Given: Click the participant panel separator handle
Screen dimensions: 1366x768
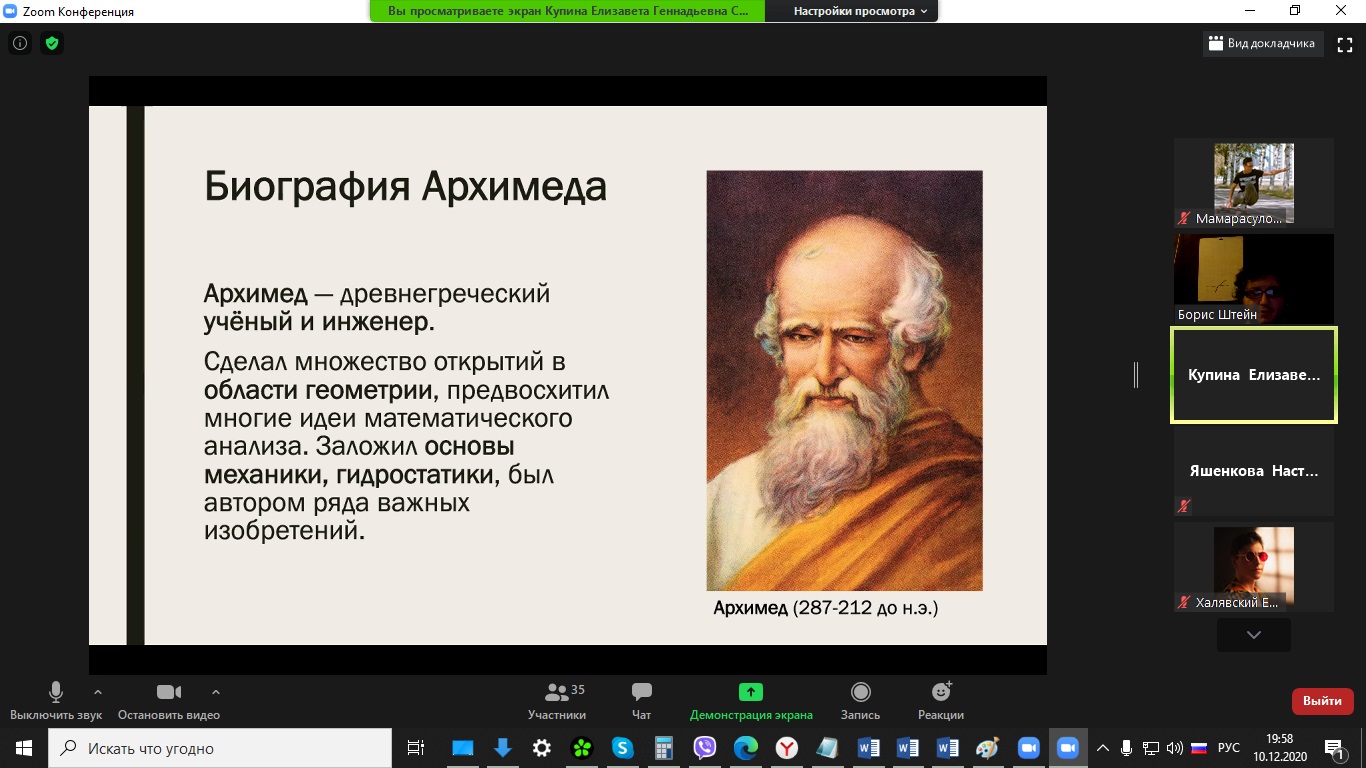Looking at the screenshot, I should [1136, 375].
